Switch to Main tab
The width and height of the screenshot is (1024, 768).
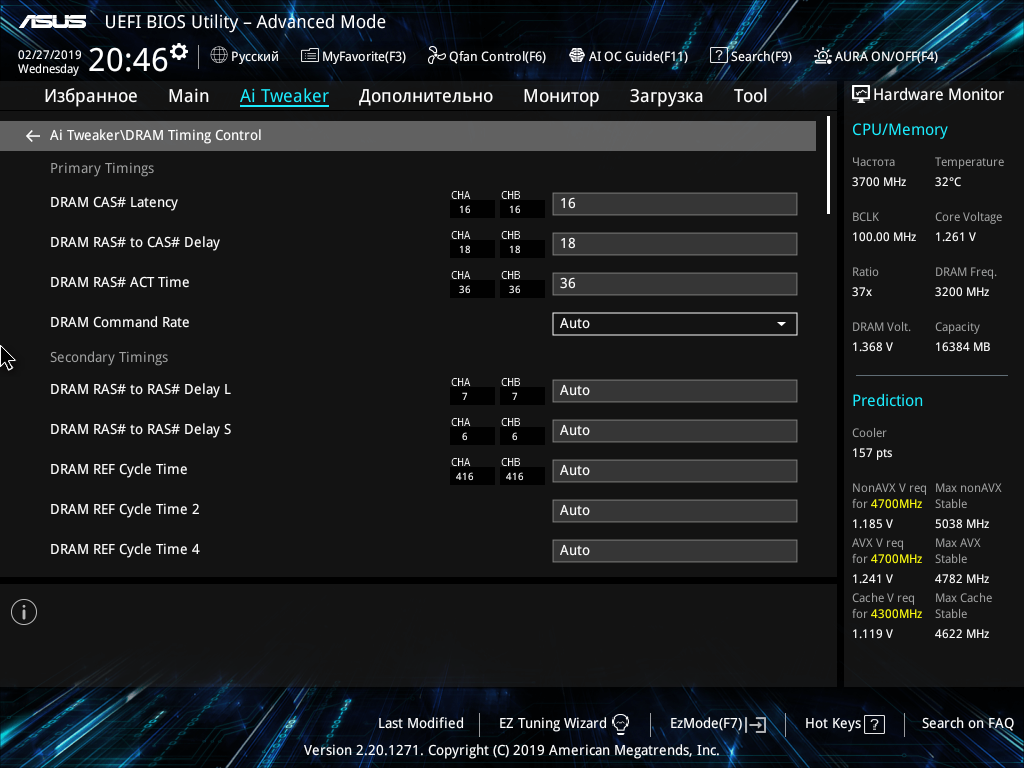coord(189,96)
